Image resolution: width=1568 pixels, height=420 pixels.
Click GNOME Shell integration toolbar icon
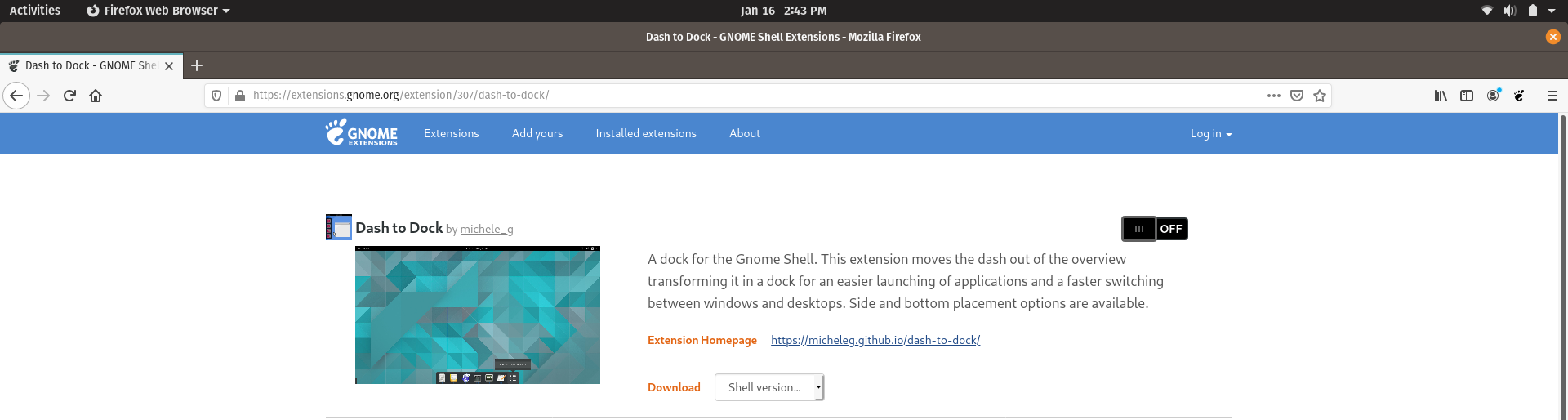pyautogui.click(x=1519, y=96)
